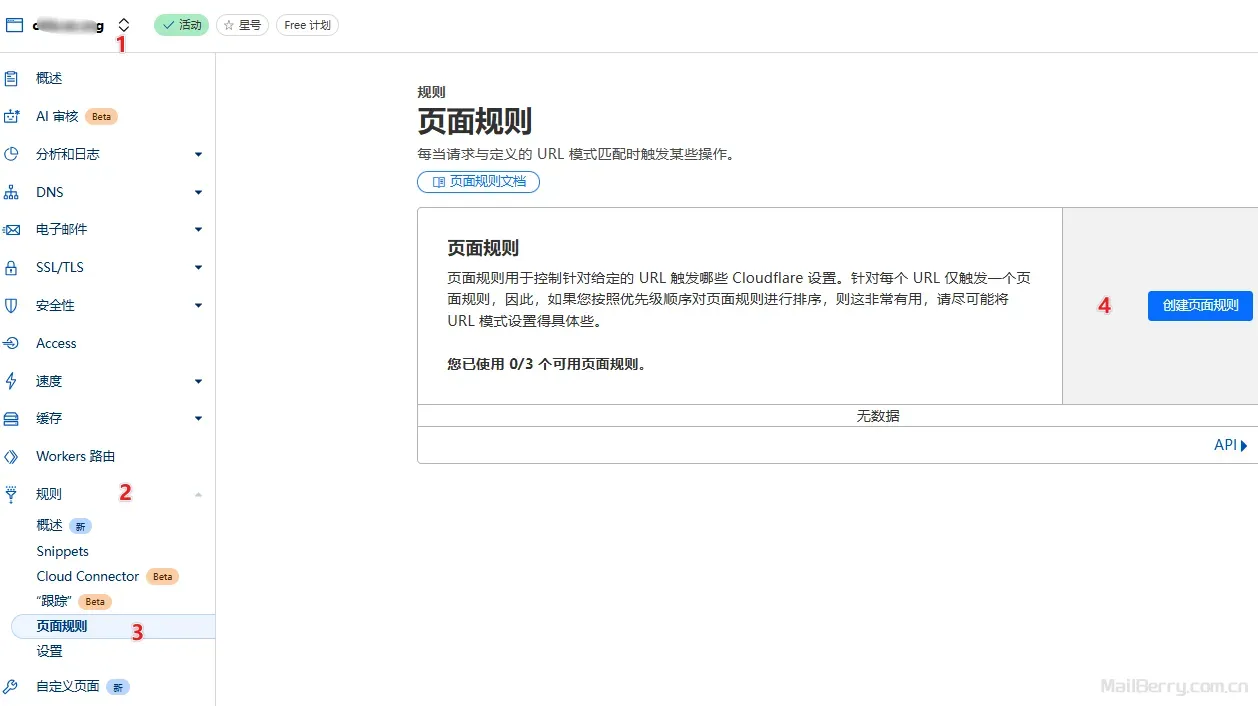Click the 规则 funnel icon
The width and height of the screenshot is (1258, 706).
pyautogui.click(x=12, y=494)
